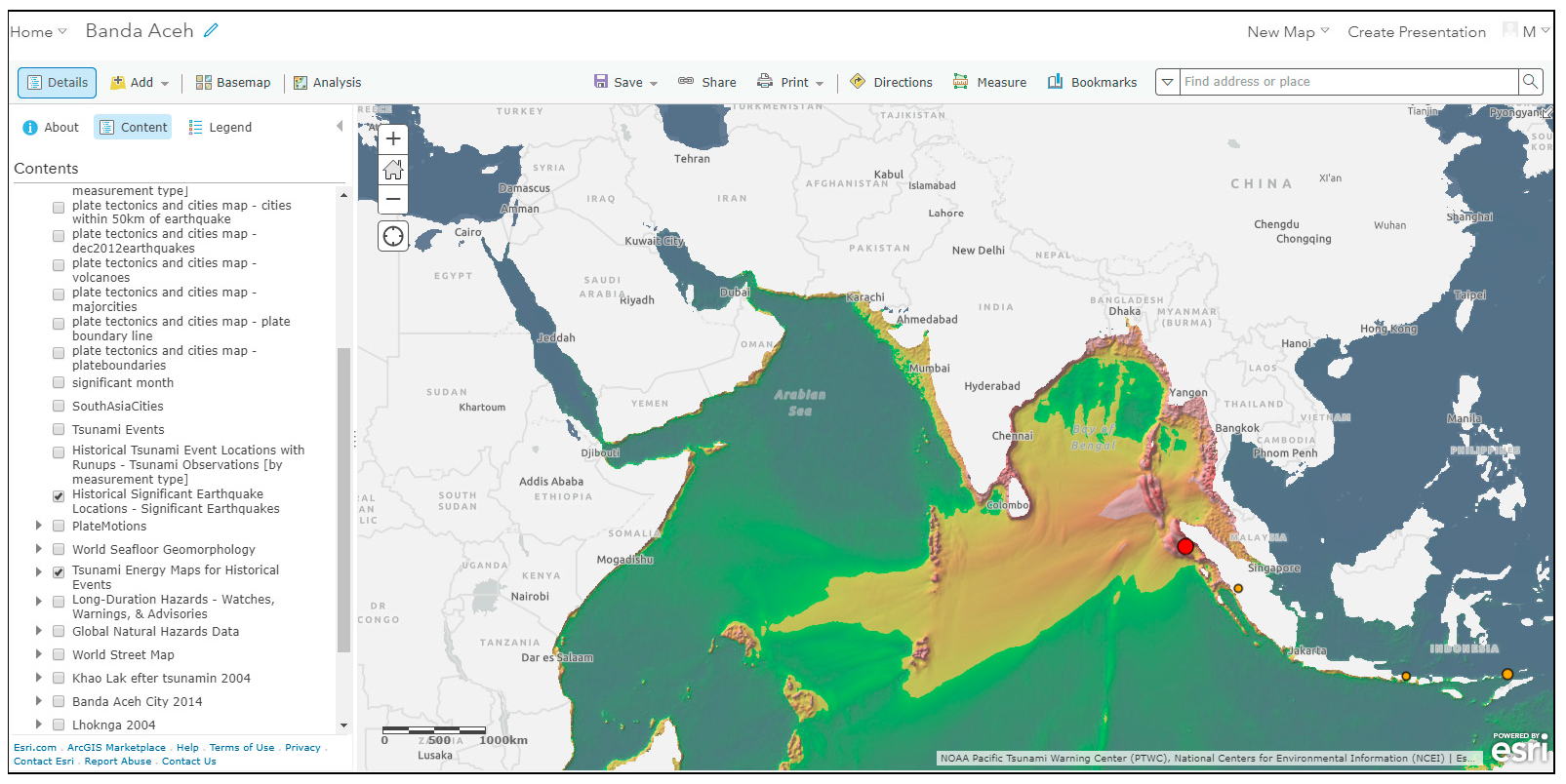Enable the Tsunami Events layer
This screenshot has height=784, width=1566.
[x=59, y=430]
